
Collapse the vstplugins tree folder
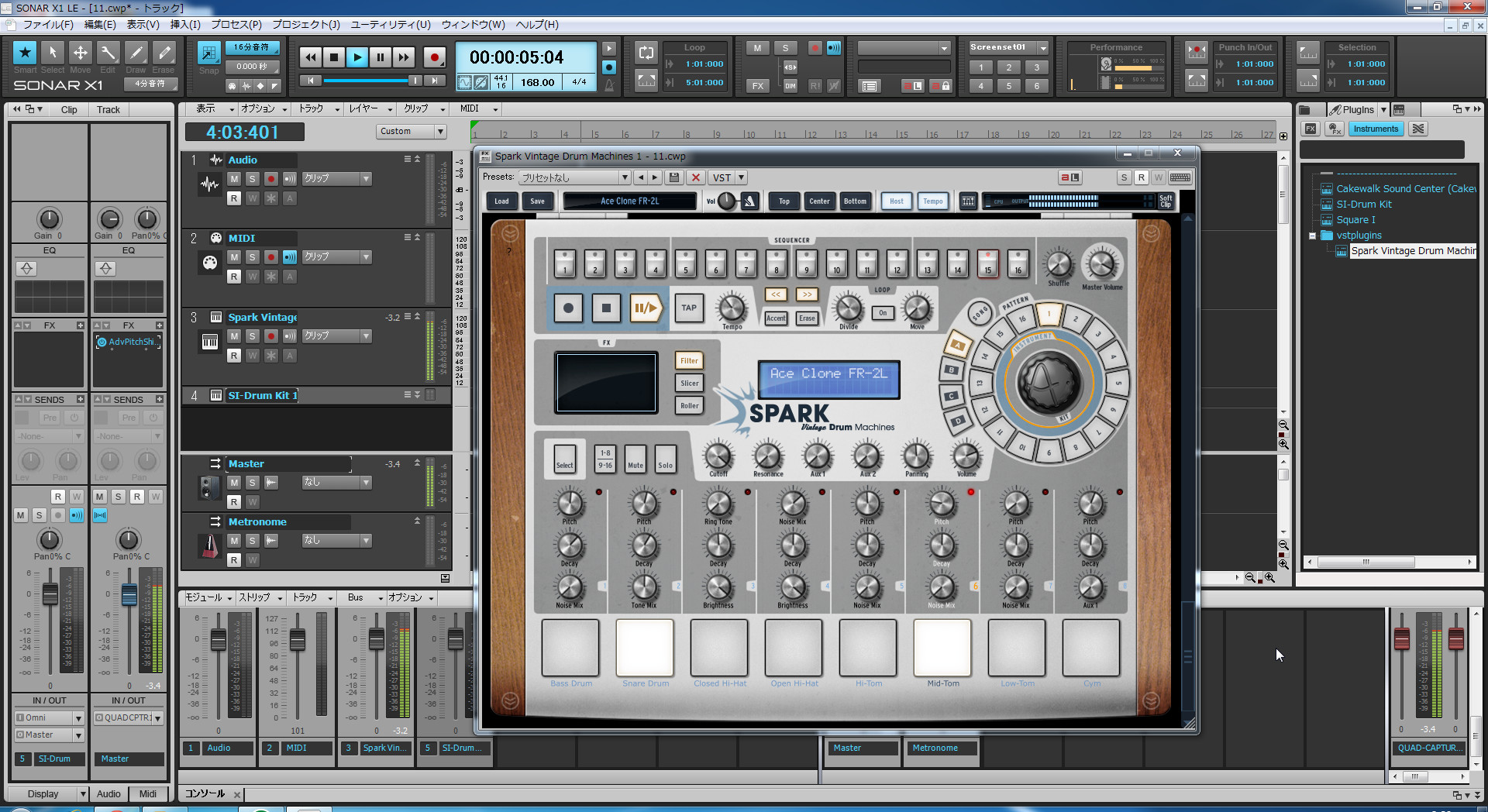[x=1312, y=236]
